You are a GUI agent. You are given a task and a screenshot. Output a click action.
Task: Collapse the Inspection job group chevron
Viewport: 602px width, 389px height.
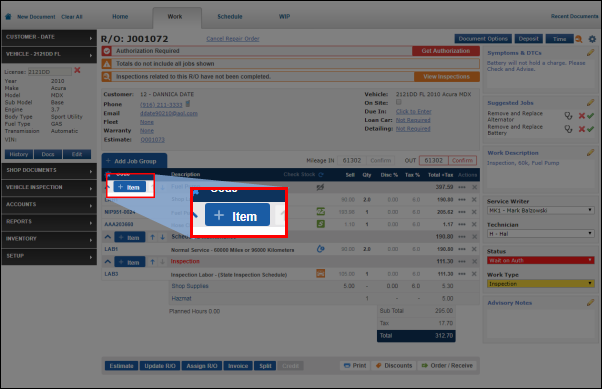pyautogui.click(x=108, y=262)
